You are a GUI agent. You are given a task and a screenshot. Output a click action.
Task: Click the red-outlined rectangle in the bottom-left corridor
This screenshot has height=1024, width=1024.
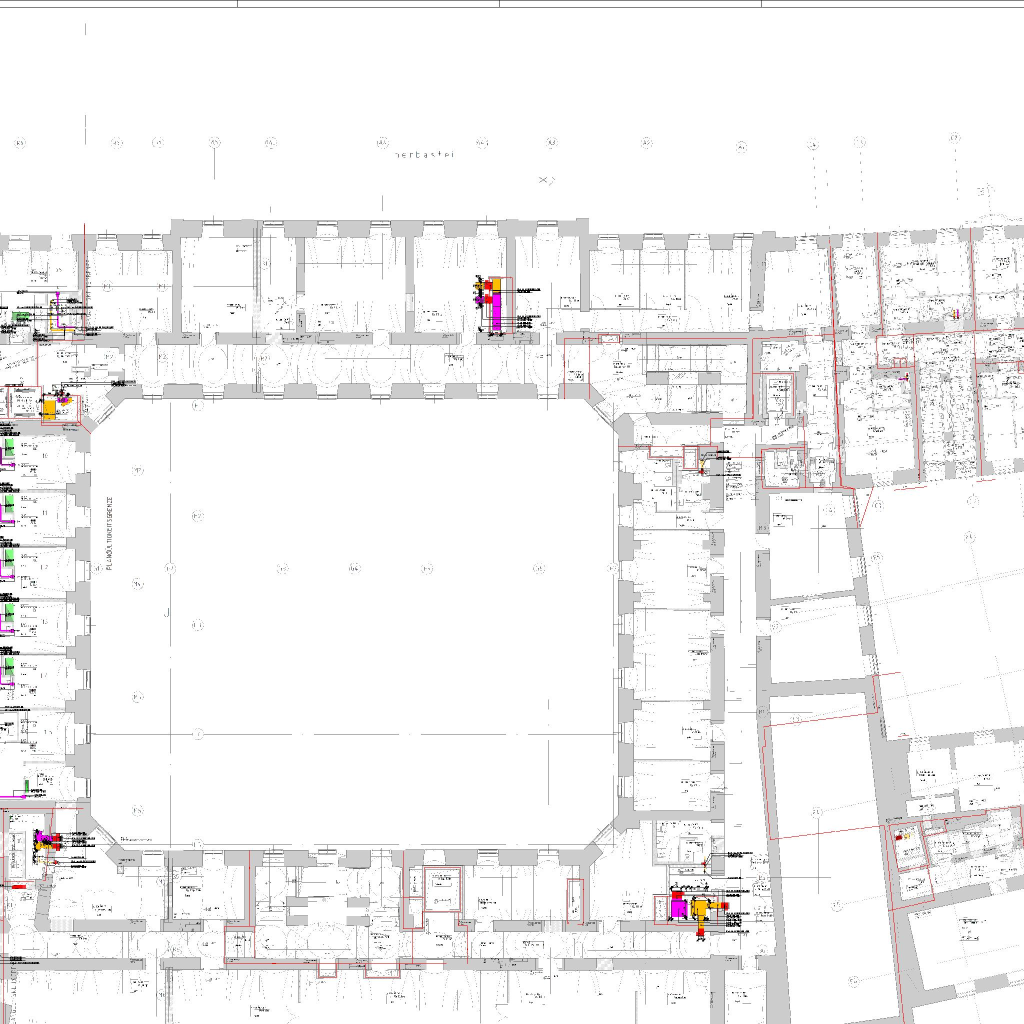[x=239, y=941]
